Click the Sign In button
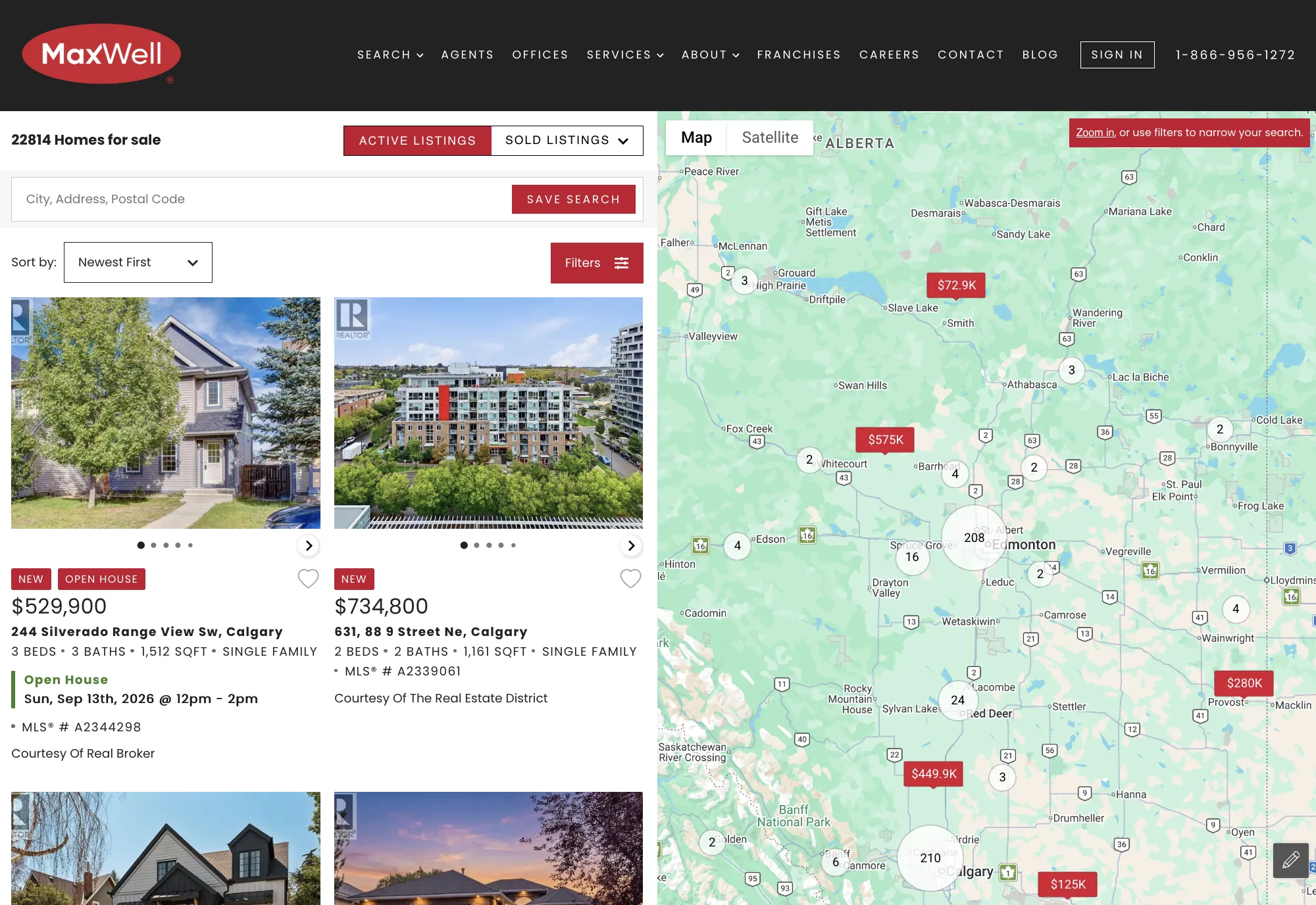 1117,55
